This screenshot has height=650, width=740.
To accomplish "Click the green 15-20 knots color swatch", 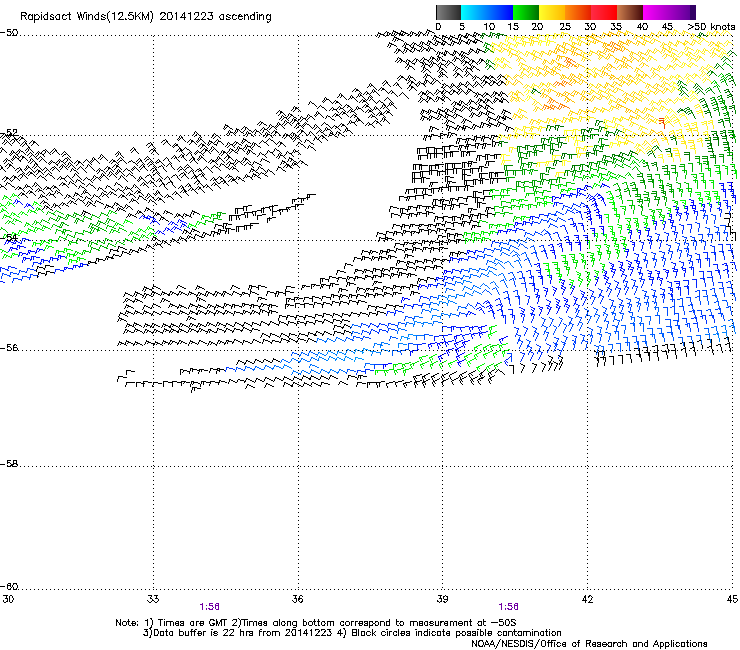I will (x=526, y=12).
